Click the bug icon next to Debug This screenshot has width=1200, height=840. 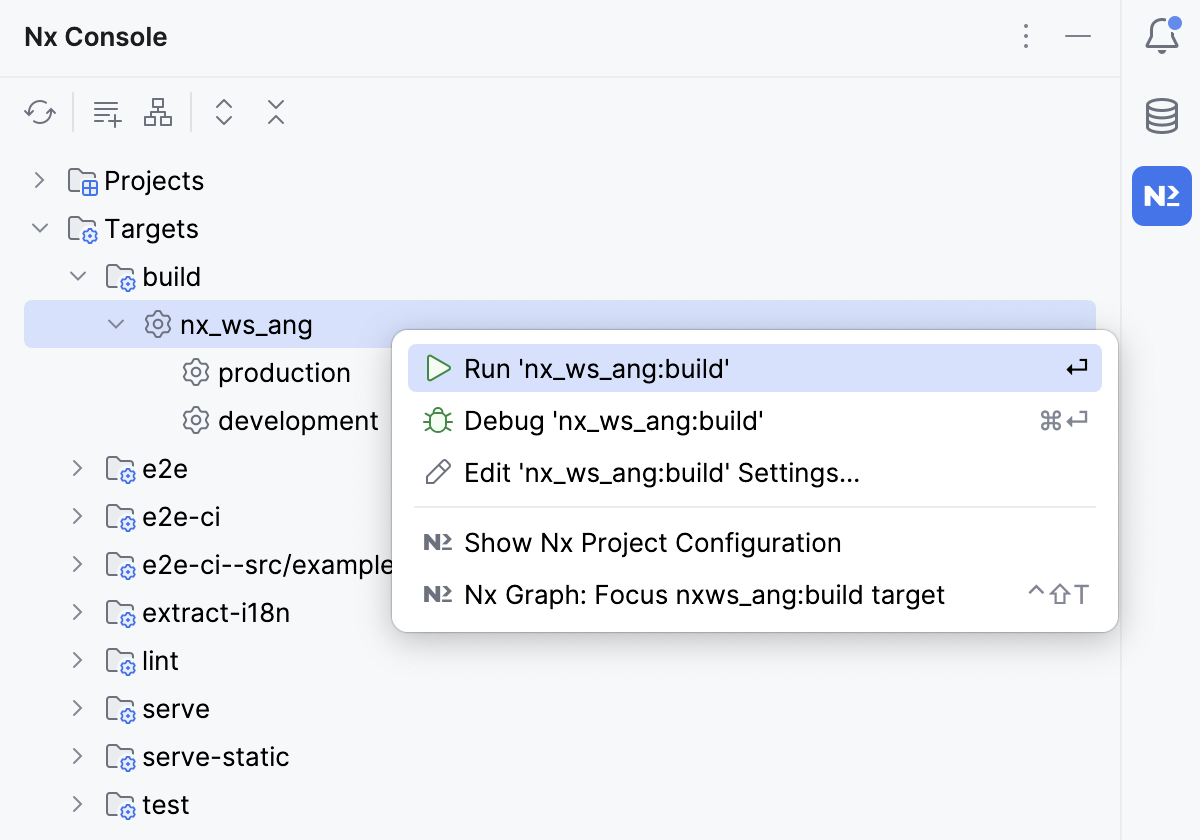pyautogui.click(x=438, y=420)
